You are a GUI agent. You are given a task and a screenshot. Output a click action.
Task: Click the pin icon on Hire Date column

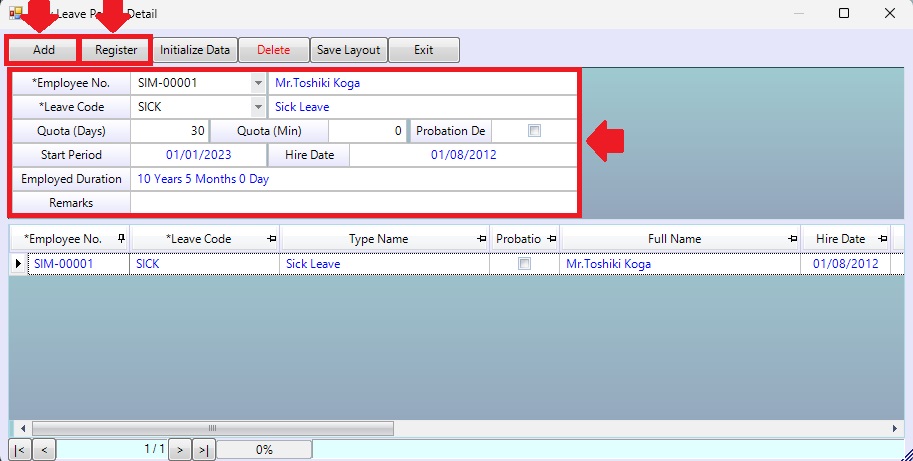click(881, 239)
